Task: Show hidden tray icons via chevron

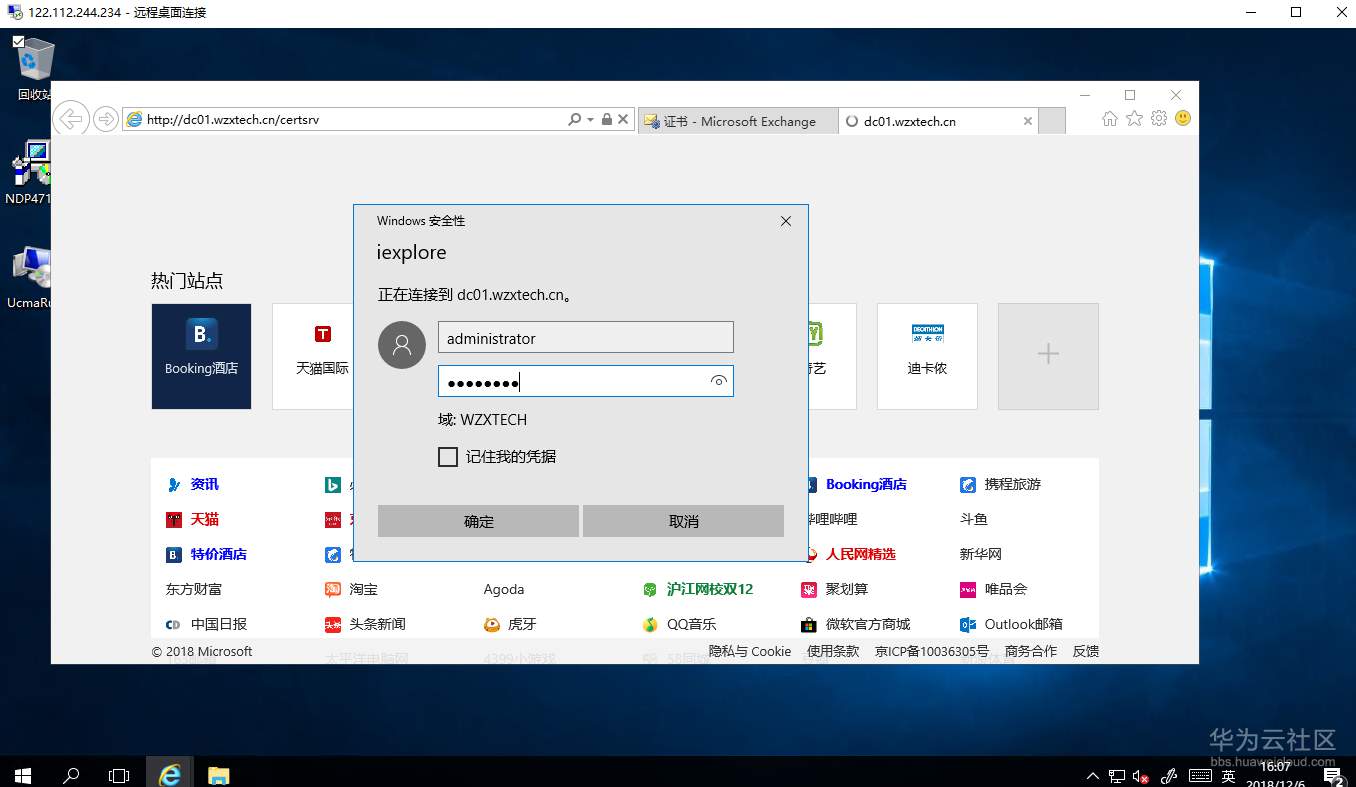Action: [1091, 775]
